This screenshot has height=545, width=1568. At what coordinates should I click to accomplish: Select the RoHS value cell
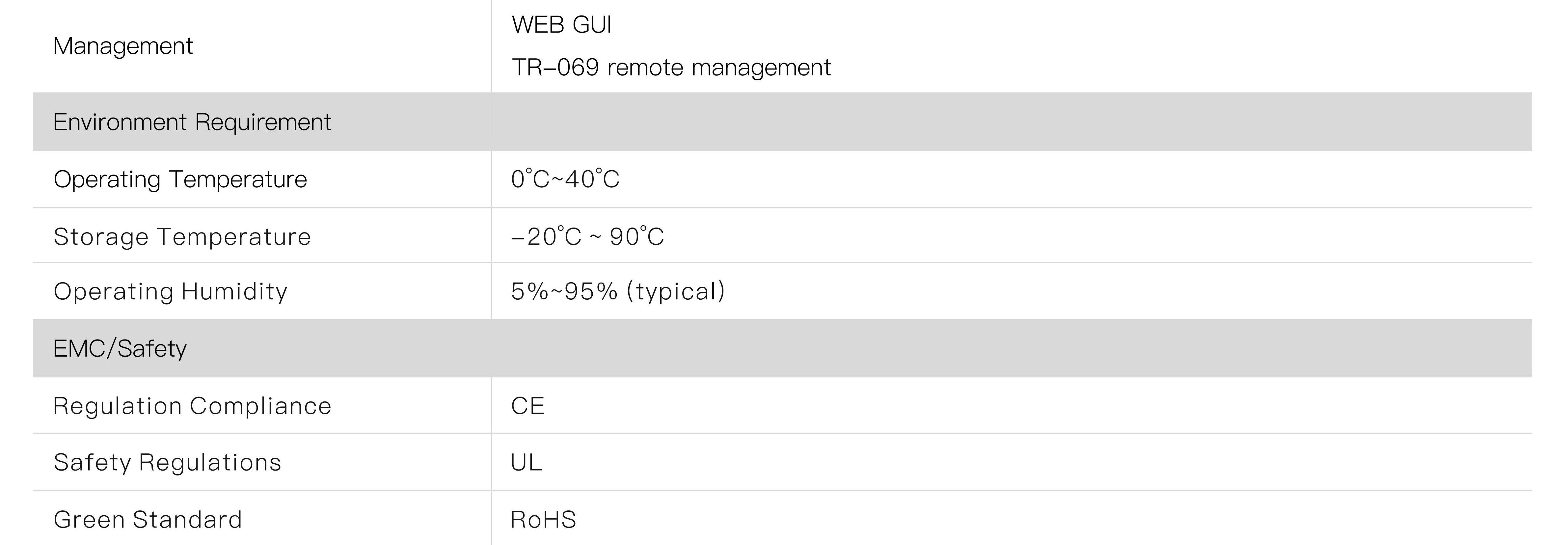543,520
